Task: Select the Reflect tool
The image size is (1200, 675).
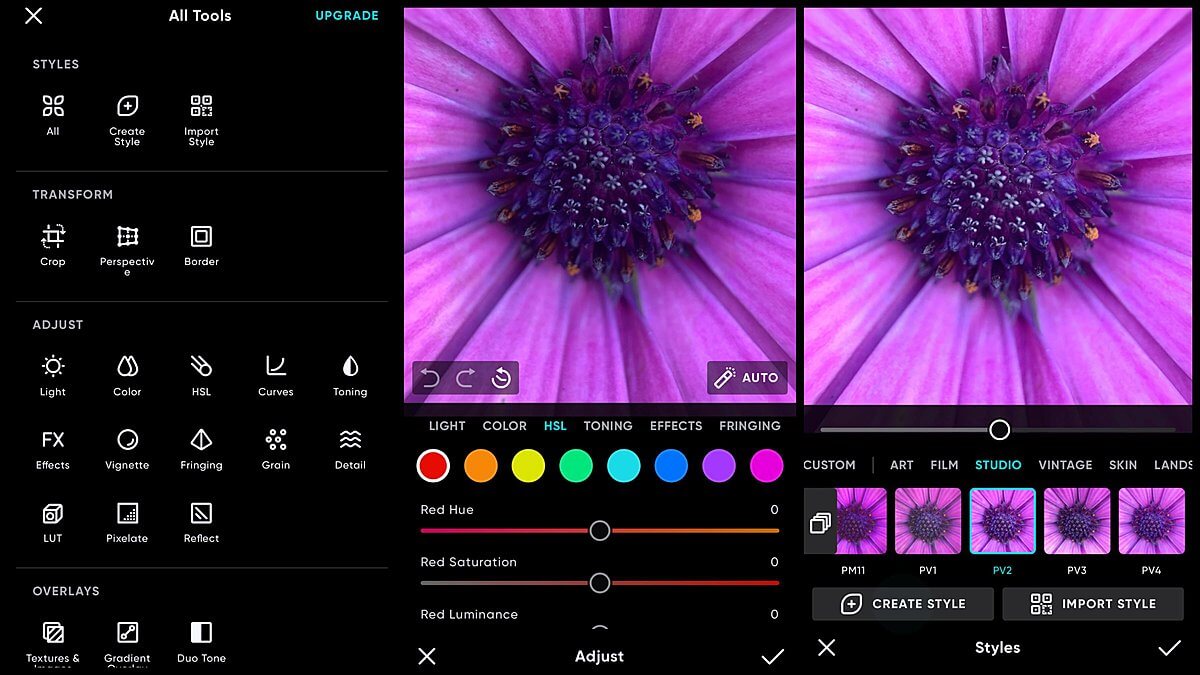Action: (200, 521)
